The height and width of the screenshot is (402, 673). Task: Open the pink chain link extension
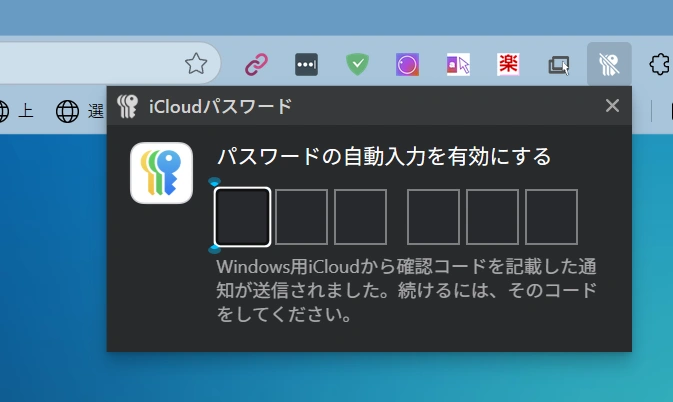click(x=256, y=64)
